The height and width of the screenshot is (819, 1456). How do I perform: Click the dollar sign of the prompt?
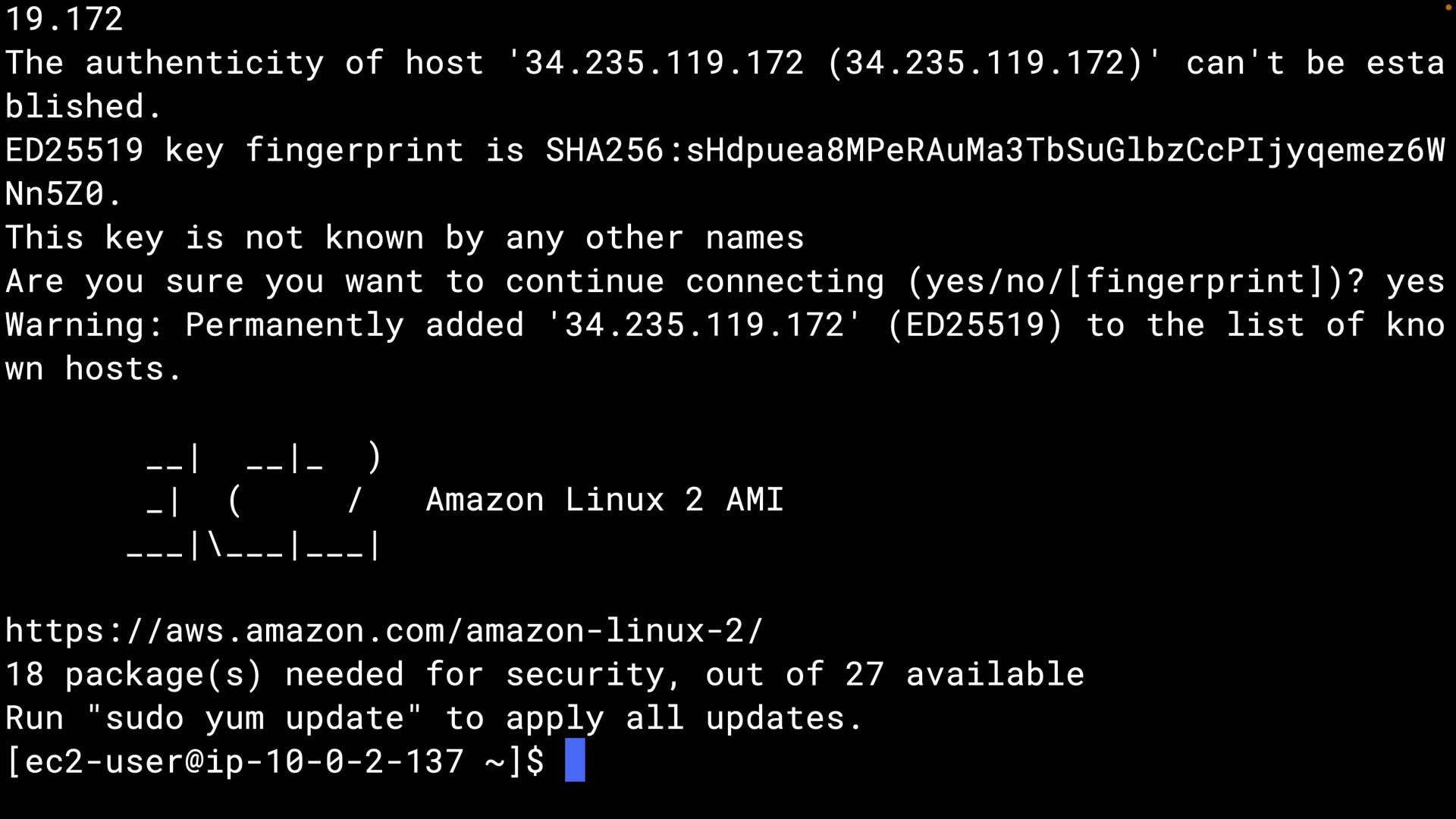click(x=535, y=761)
